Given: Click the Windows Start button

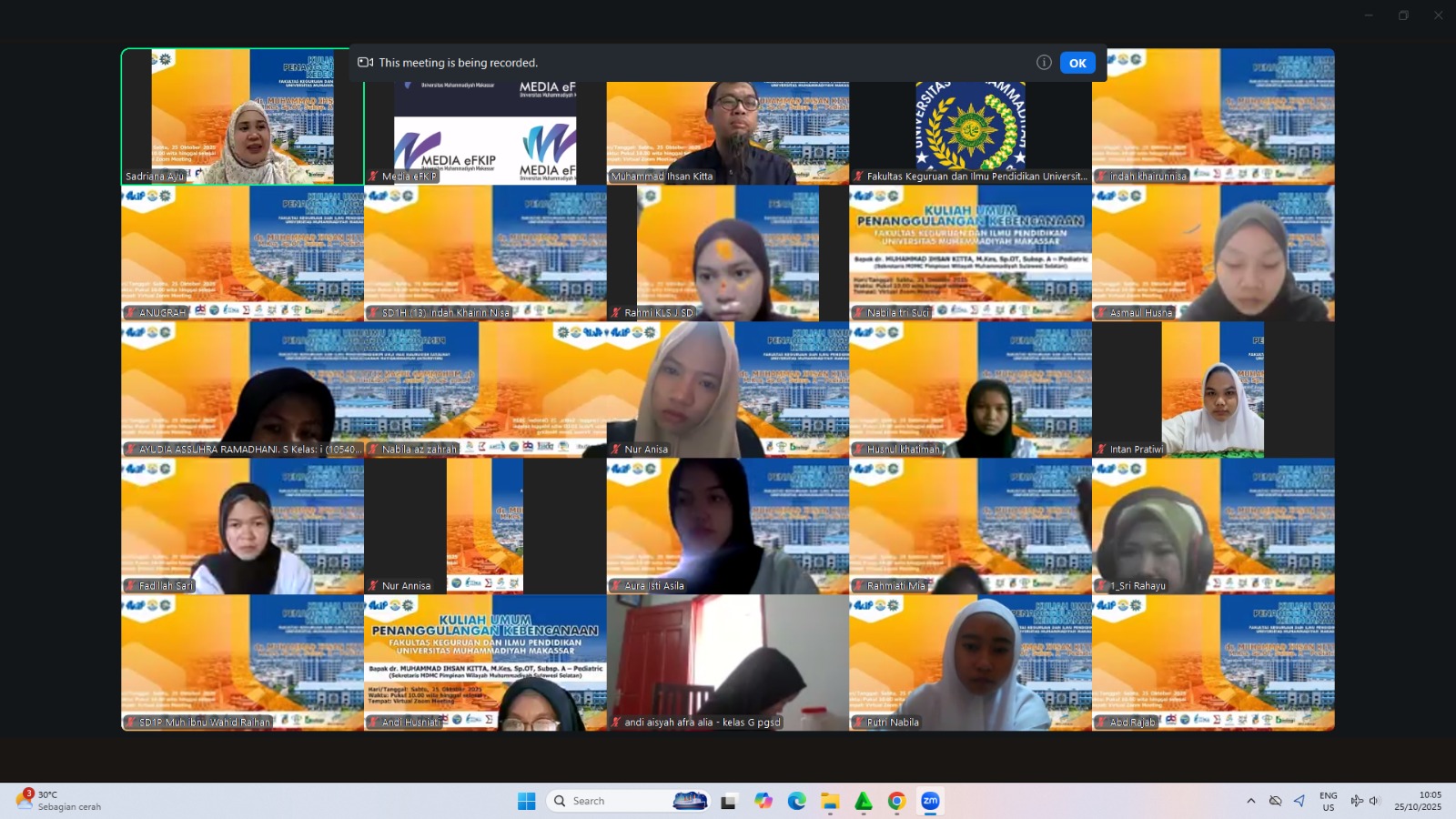Looking at the screenshot, I should click(526, 801).
